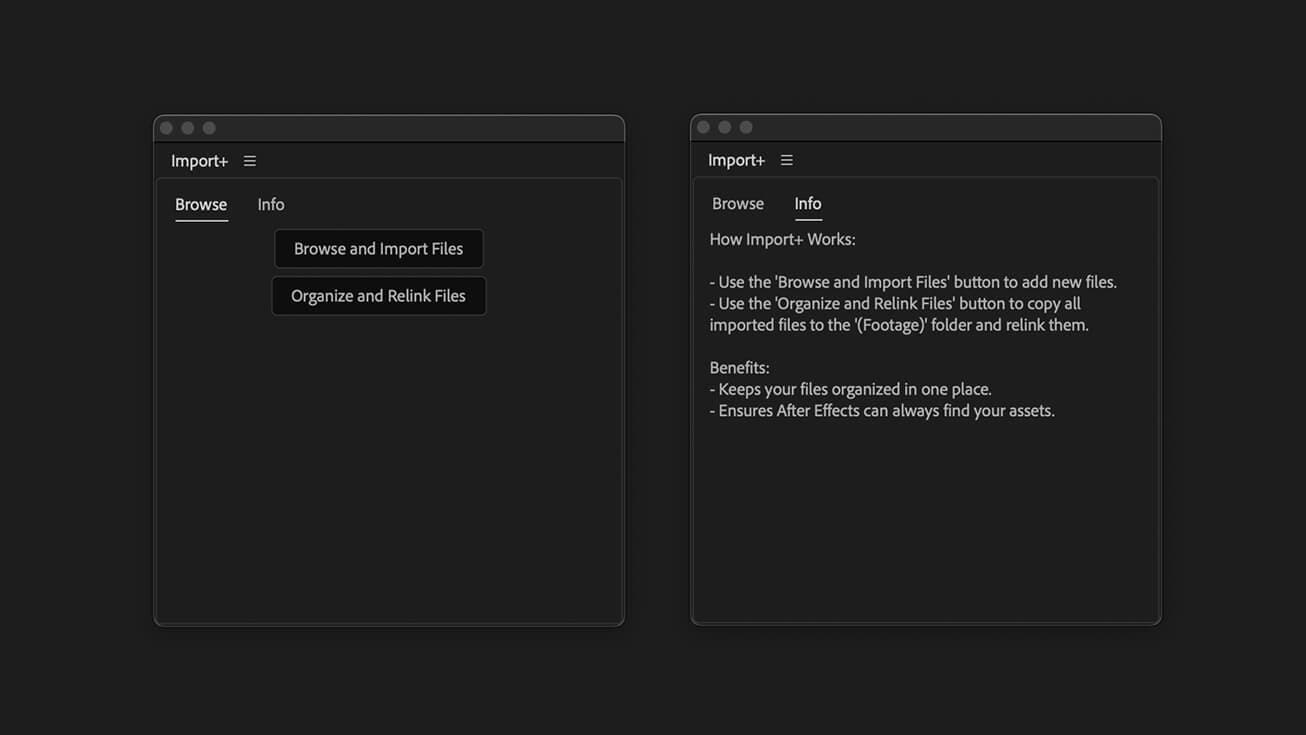Screen dimensions: 1306x735
Task: Select the active Info tab on the right
Action: click(807, 203)
